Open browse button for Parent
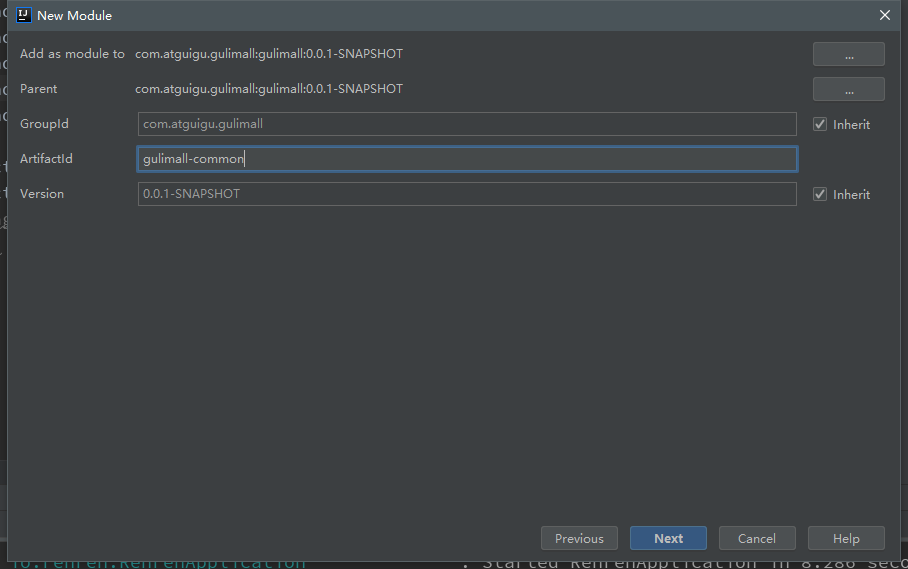Viewport: 908px width, 569px height. pos(848,89)
